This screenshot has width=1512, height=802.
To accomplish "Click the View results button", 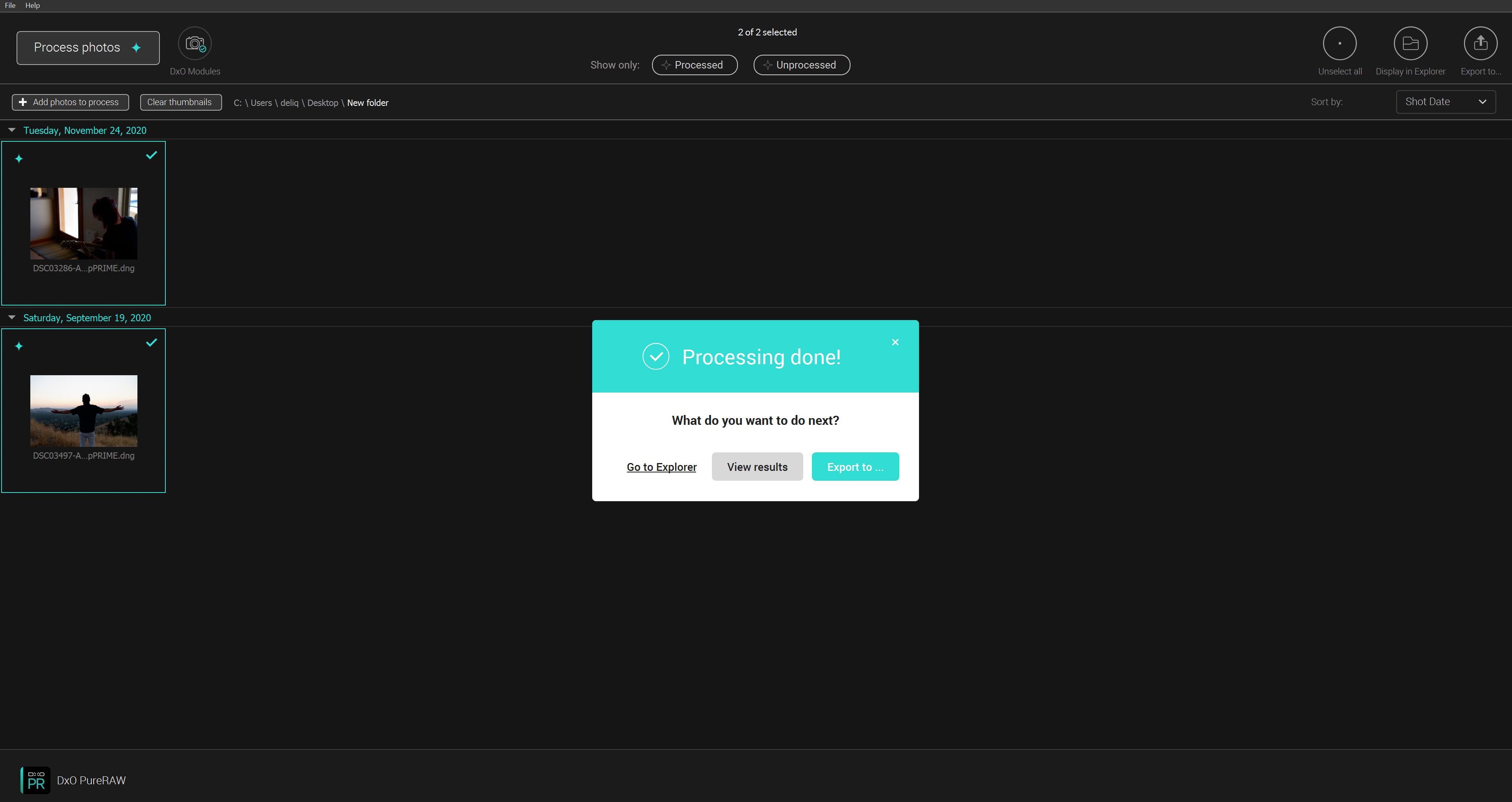I will point(757,466).
